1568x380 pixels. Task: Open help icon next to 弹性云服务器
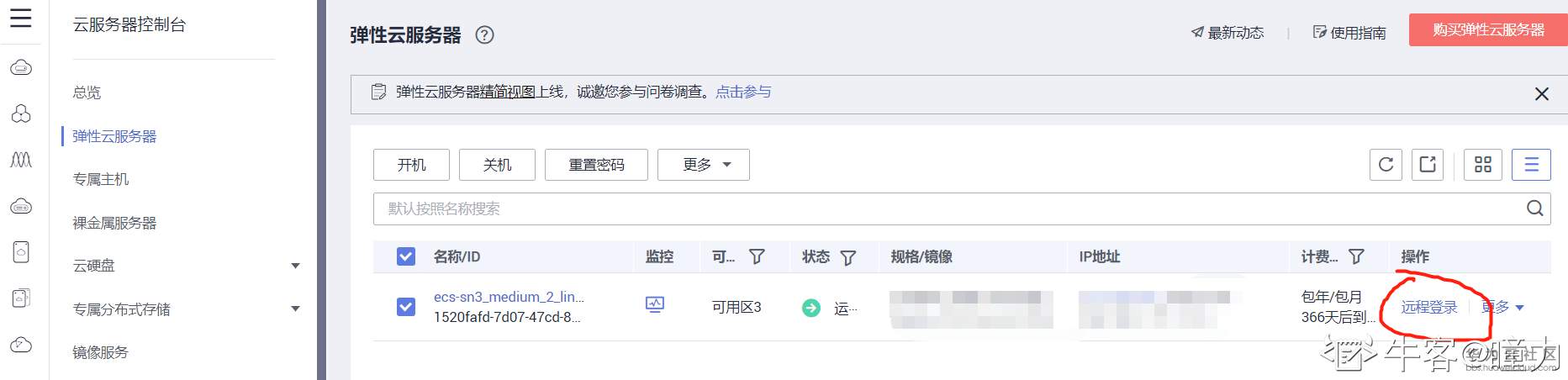point(484,35)
